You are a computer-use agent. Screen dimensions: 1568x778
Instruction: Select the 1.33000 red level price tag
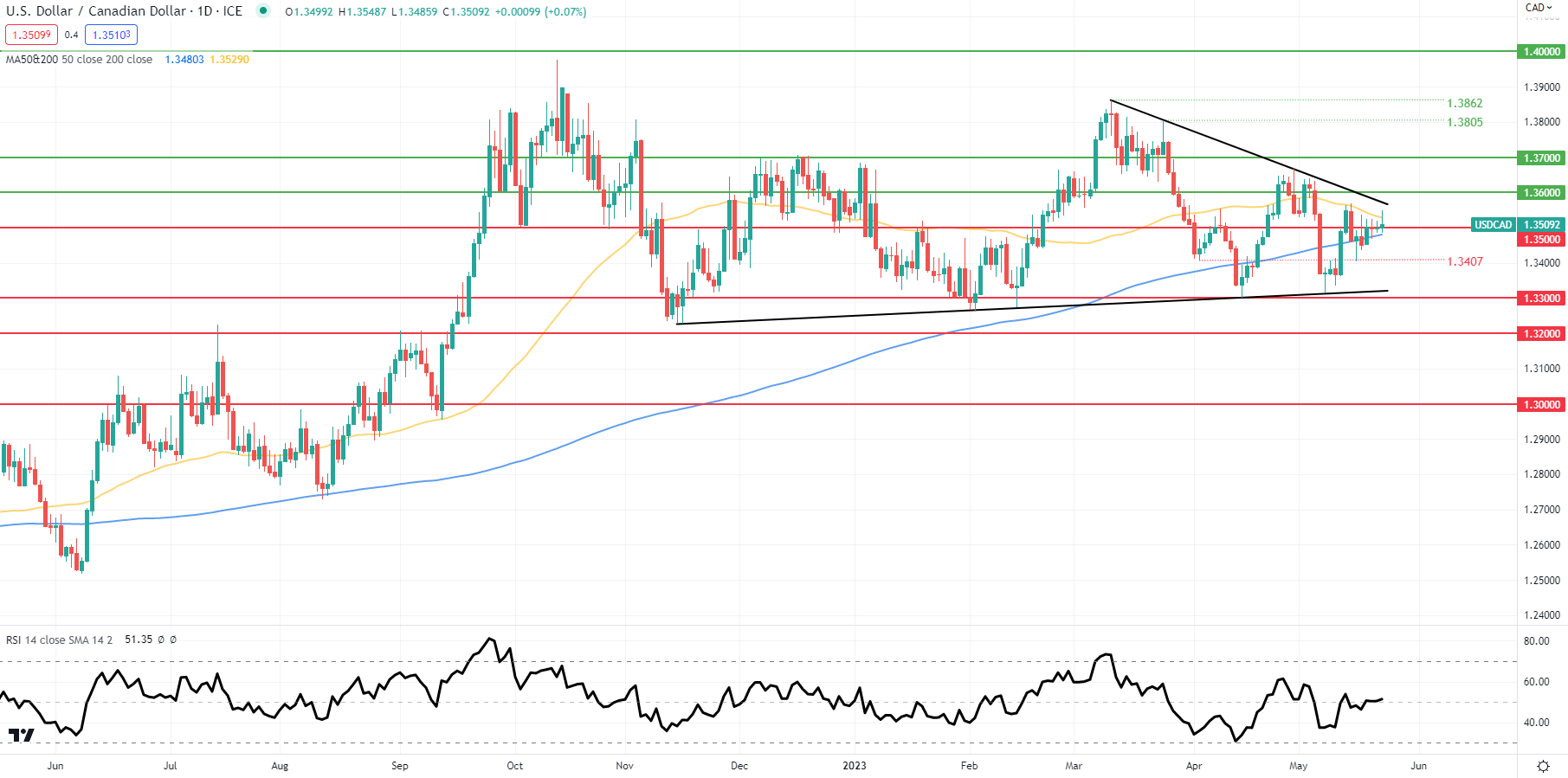1541,299
